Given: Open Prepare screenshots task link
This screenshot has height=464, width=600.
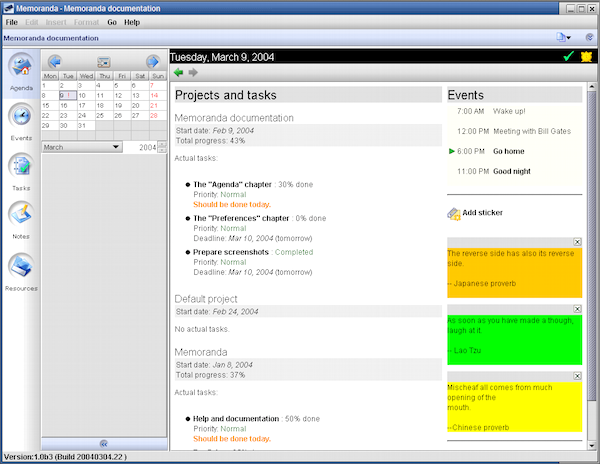Looking at the screenshot, I should pos(231,252).
